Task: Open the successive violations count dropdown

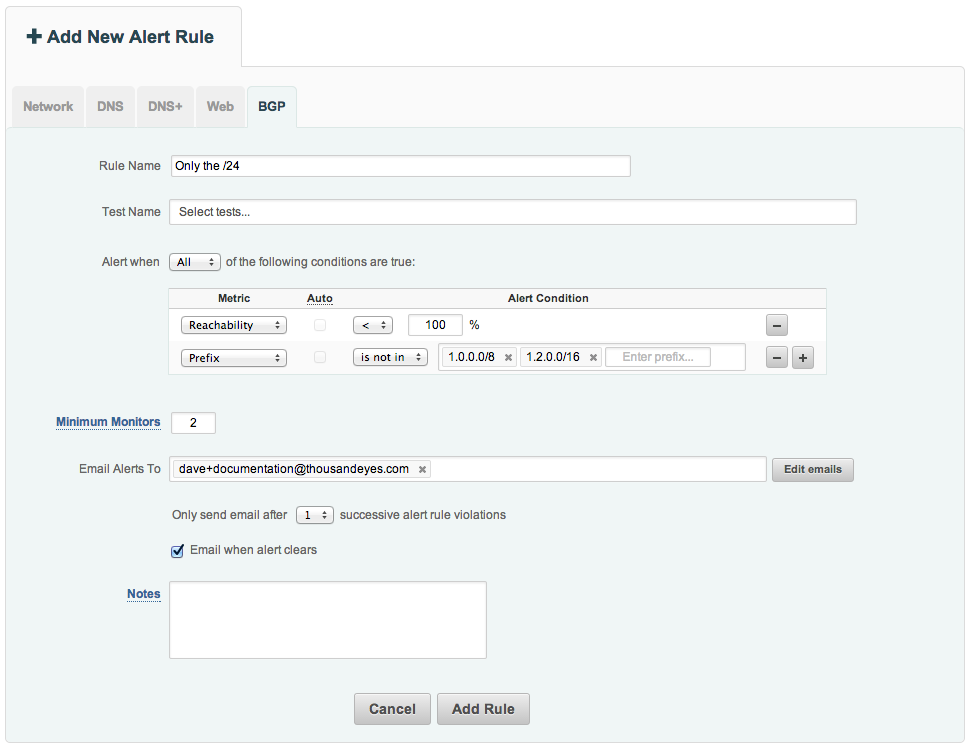Action: [315, 515]
